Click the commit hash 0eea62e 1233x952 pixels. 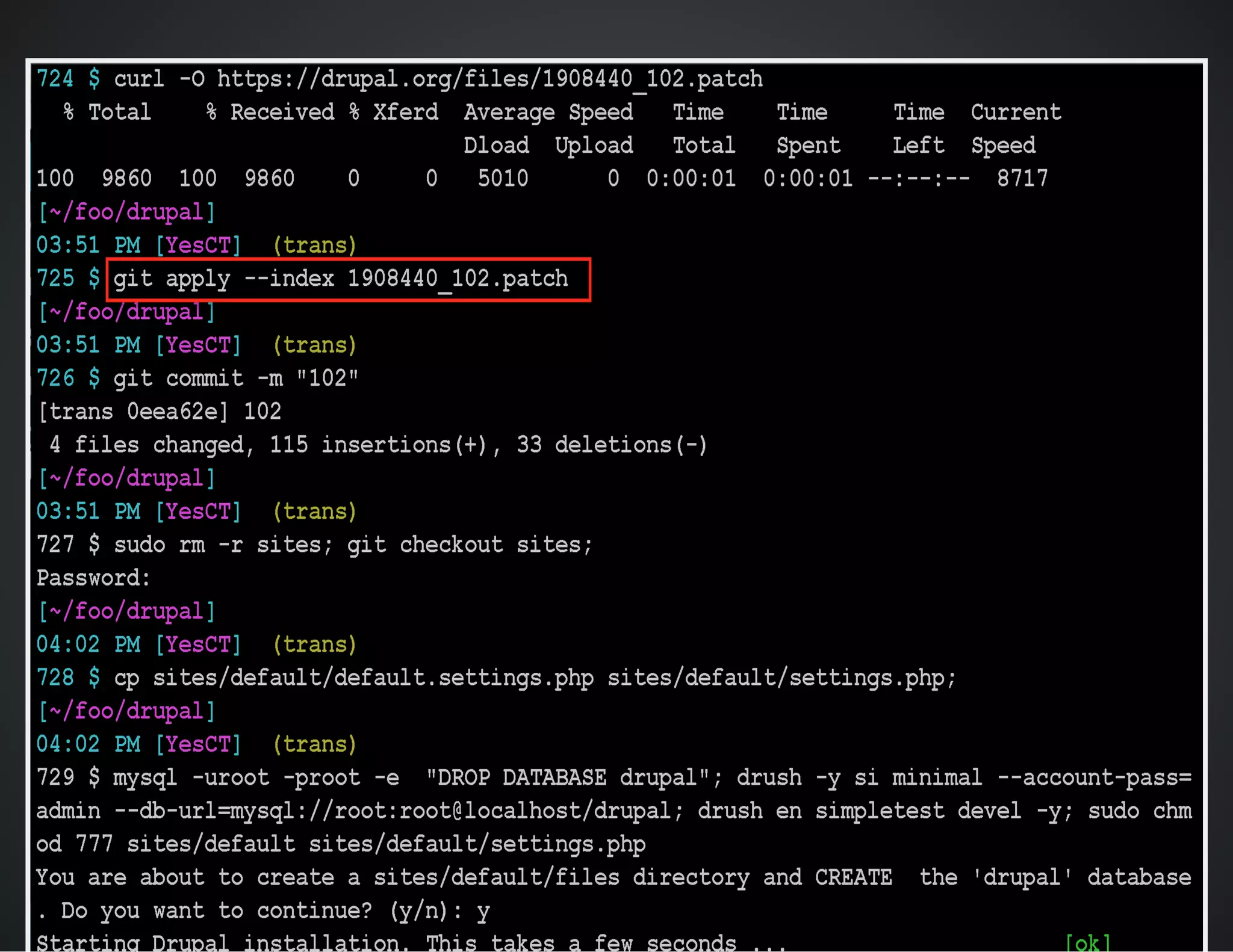coord(173,412)
